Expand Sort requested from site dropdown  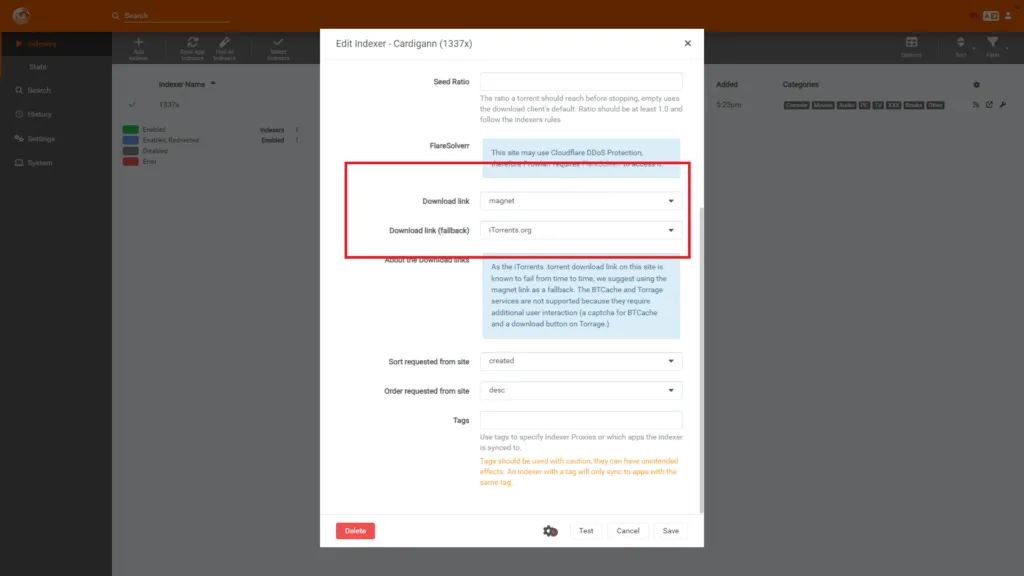point(581,361)
